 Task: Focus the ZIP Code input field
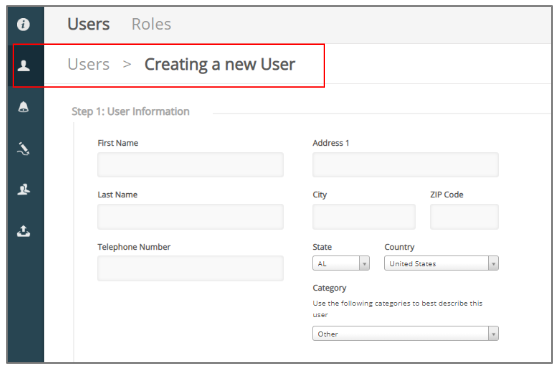coord(464,217)
